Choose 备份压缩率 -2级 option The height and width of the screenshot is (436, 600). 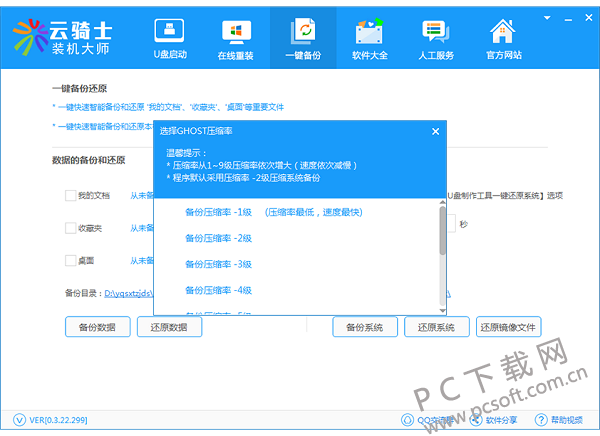(x=218, y=238)
